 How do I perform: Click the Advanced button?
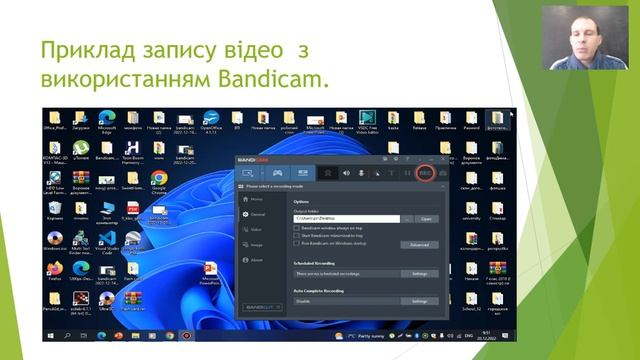(x=419, y=245)
